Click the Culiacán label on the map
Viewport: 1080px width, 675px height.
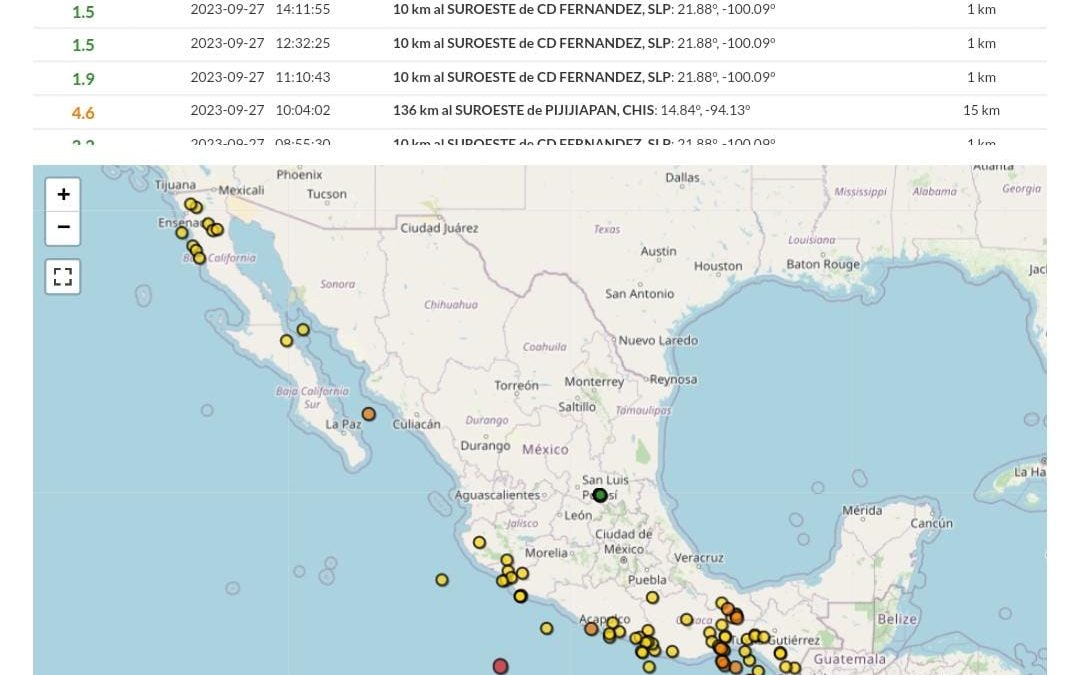(x=416, y=424)
